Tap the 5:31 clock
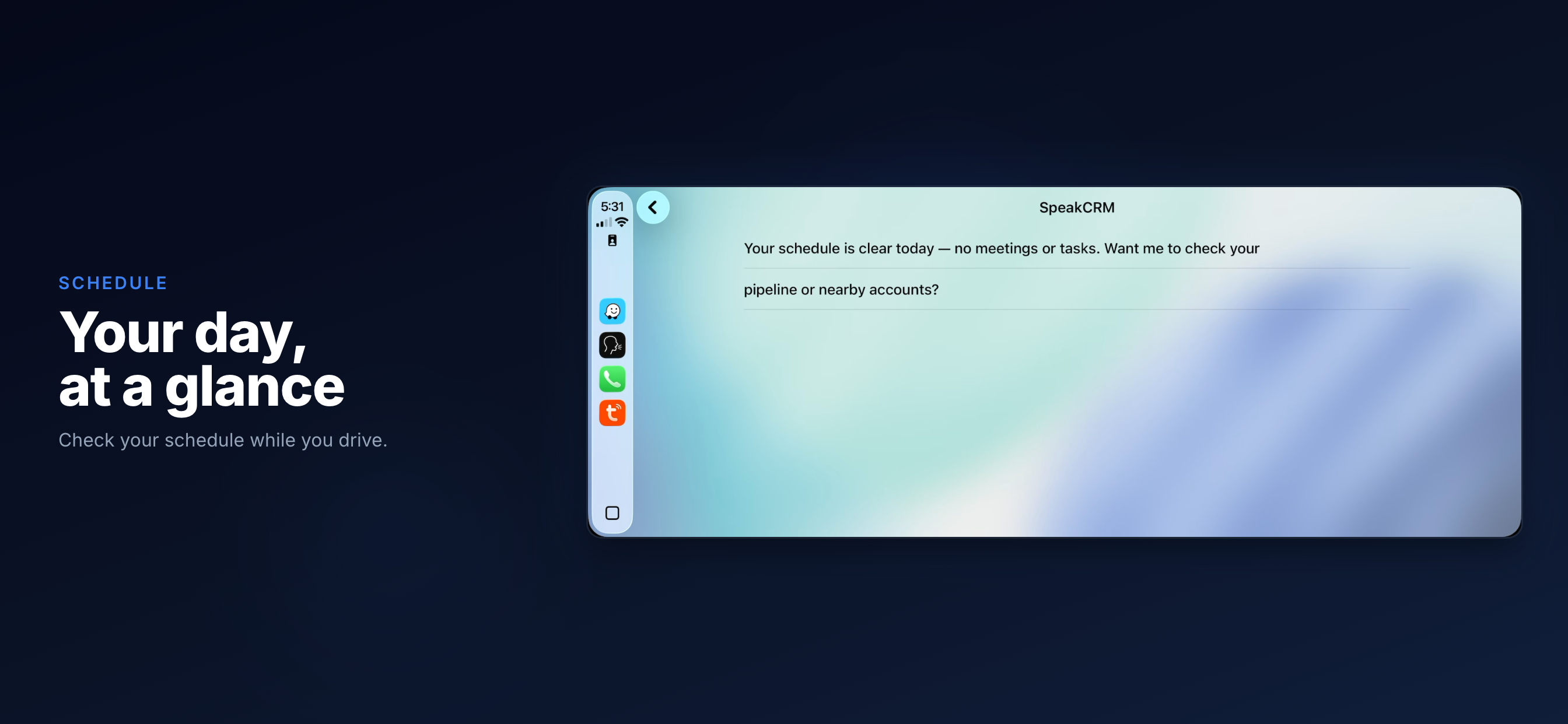The image size is (1568, 724). (x=612, y=206)
